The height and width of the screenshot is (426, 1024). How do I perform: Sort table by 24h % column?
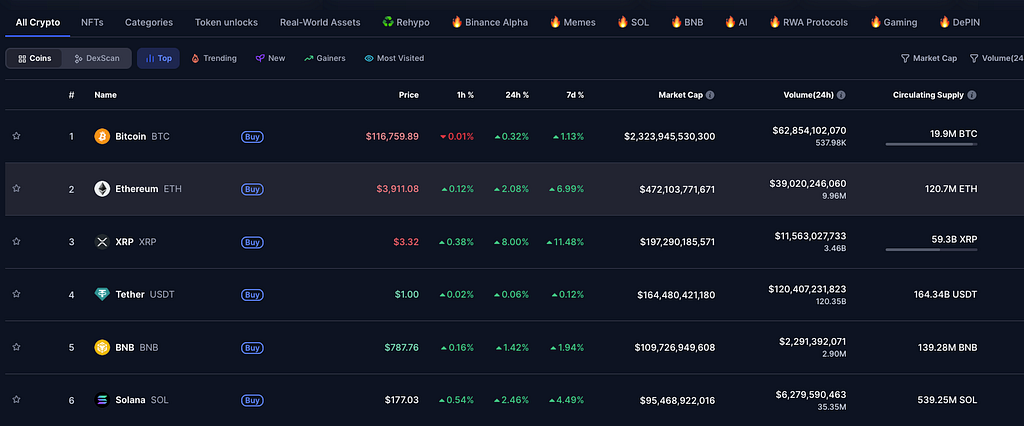coord(517,95)
